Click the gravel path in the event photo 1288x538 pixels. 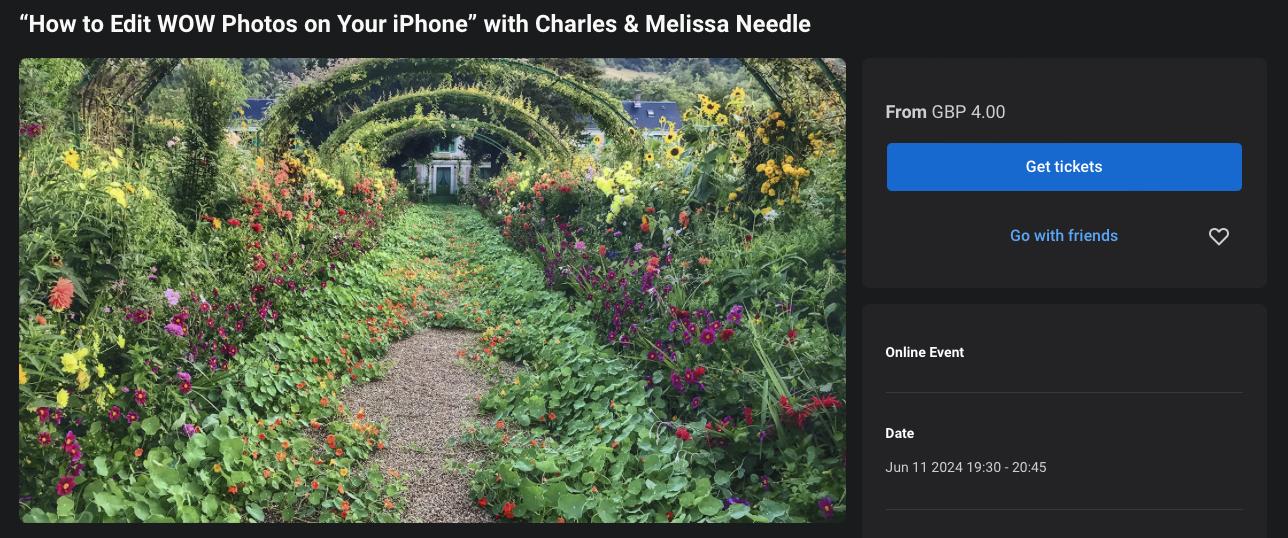point(420,420)
